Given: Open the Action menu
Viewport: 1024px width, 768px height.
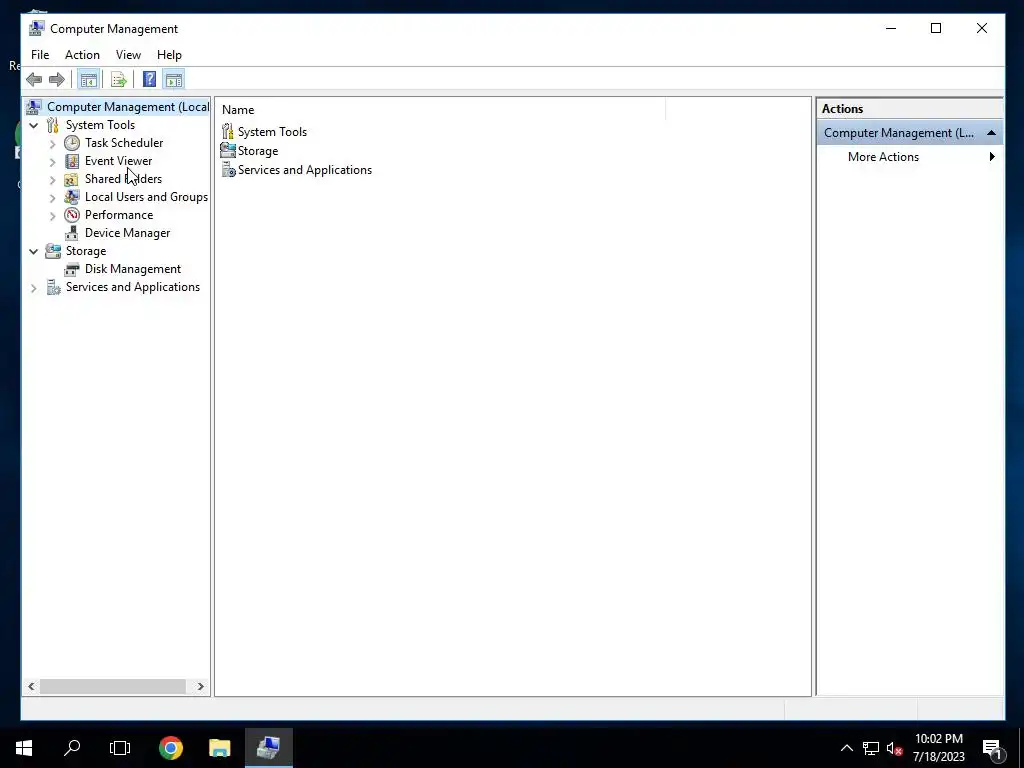Looking at the screenshot, I should [x=82, y=55].
